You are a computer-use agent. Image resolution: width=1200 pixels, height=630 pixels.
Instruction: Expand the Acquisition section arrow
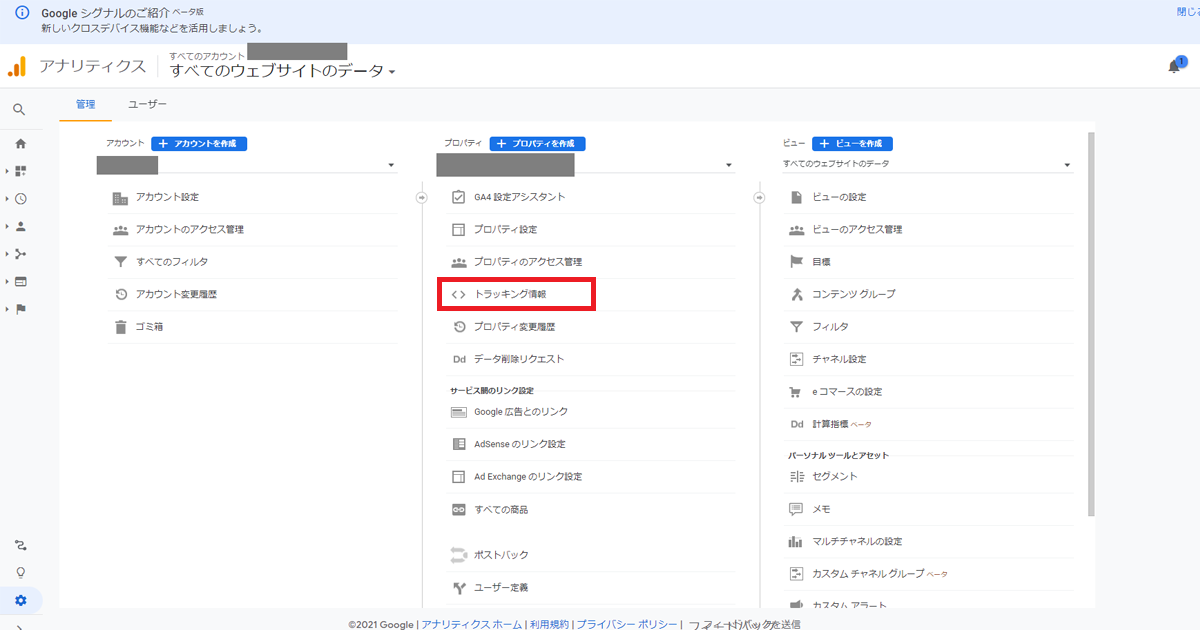pos(7,254)
